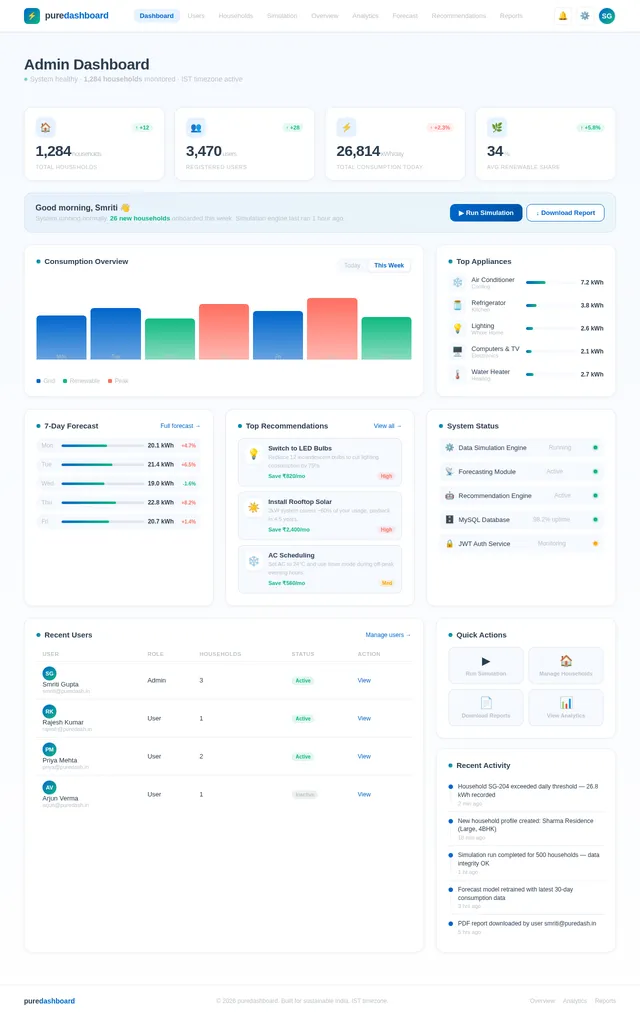The width and height of the screenshot is (640, 1017).
Task: Click the lightning icon on Total Consumption card
Action: click(346, 128)
